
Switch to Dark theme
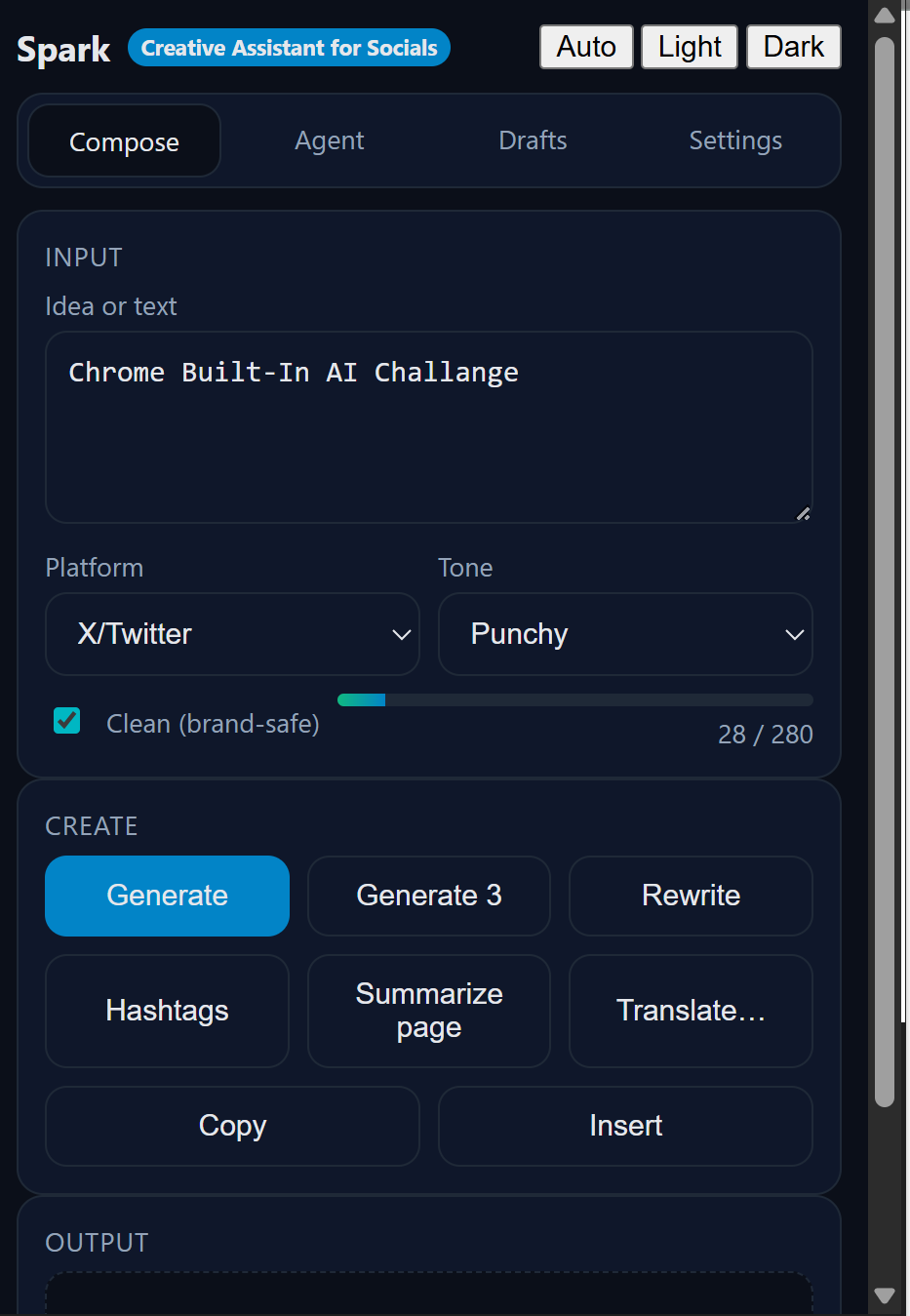click(793, 47)
